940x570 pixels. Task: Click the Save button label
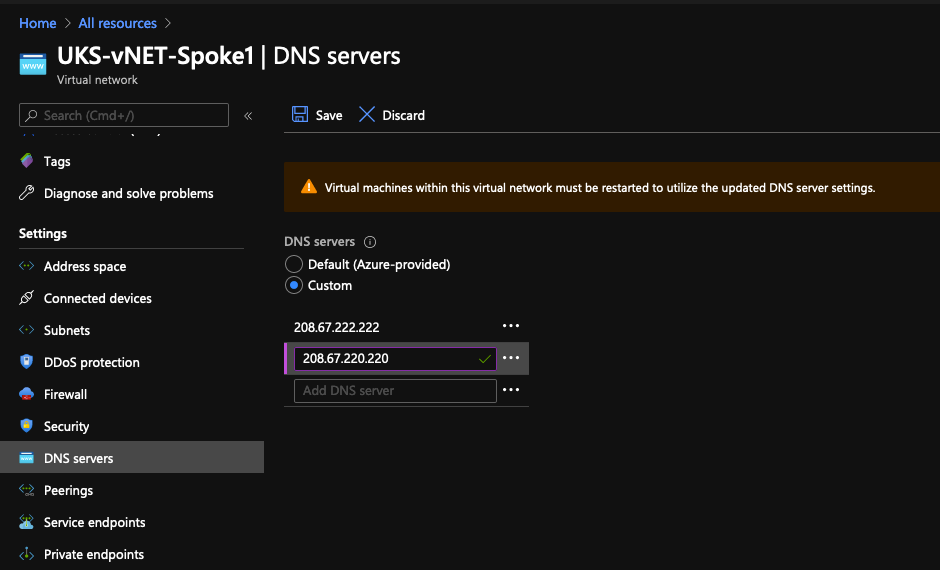(329, 115)
